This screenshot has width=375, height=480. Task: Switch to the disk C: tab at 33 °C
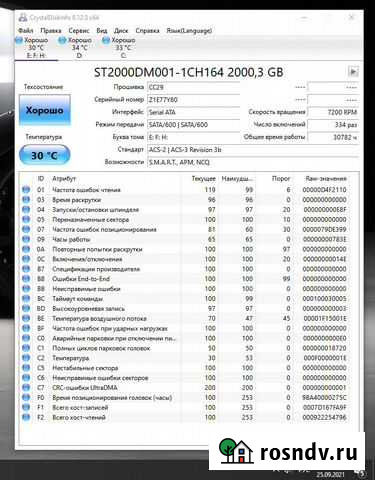pos(123,48)
